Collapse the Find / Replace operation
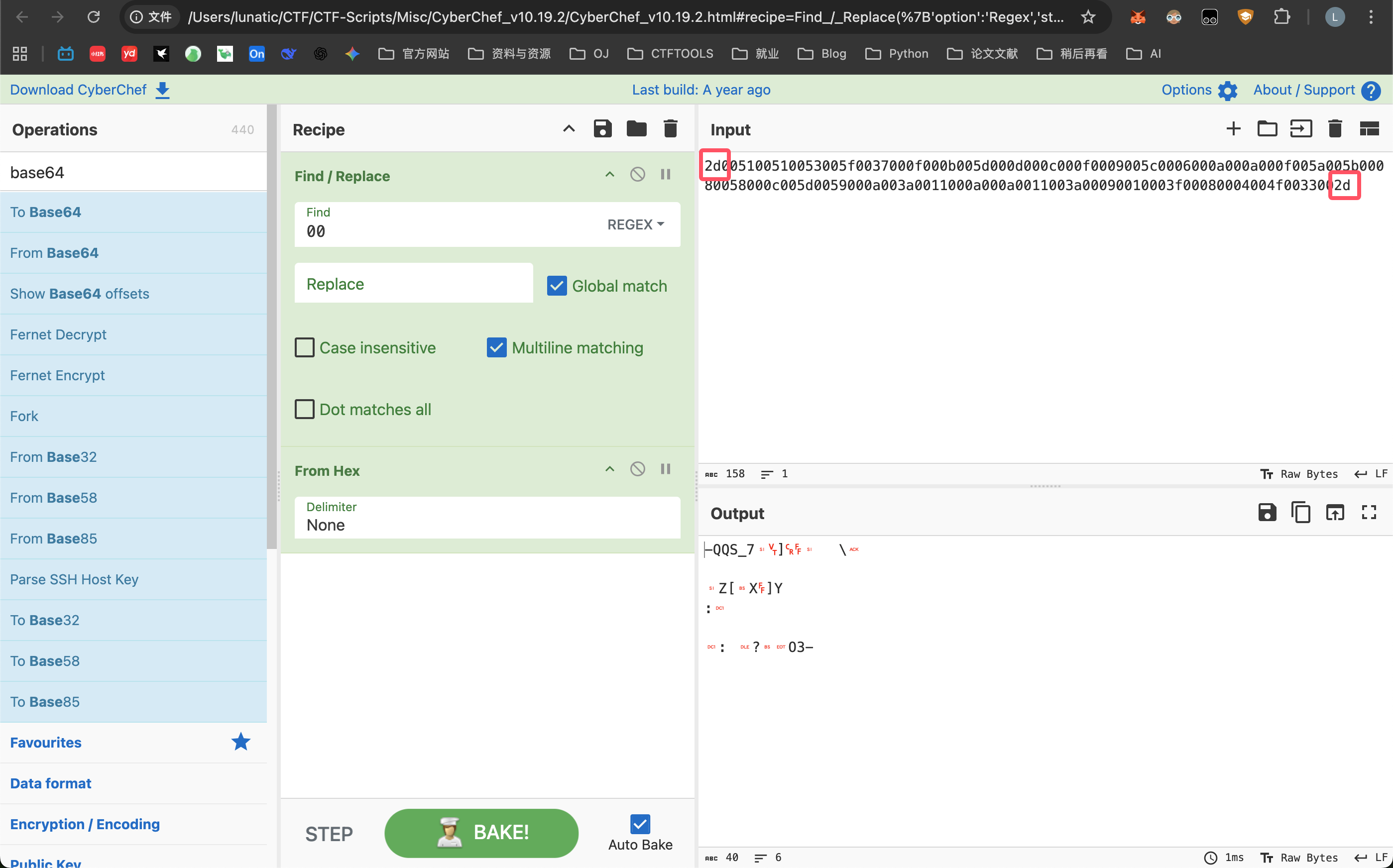 [x=610, y=175]
